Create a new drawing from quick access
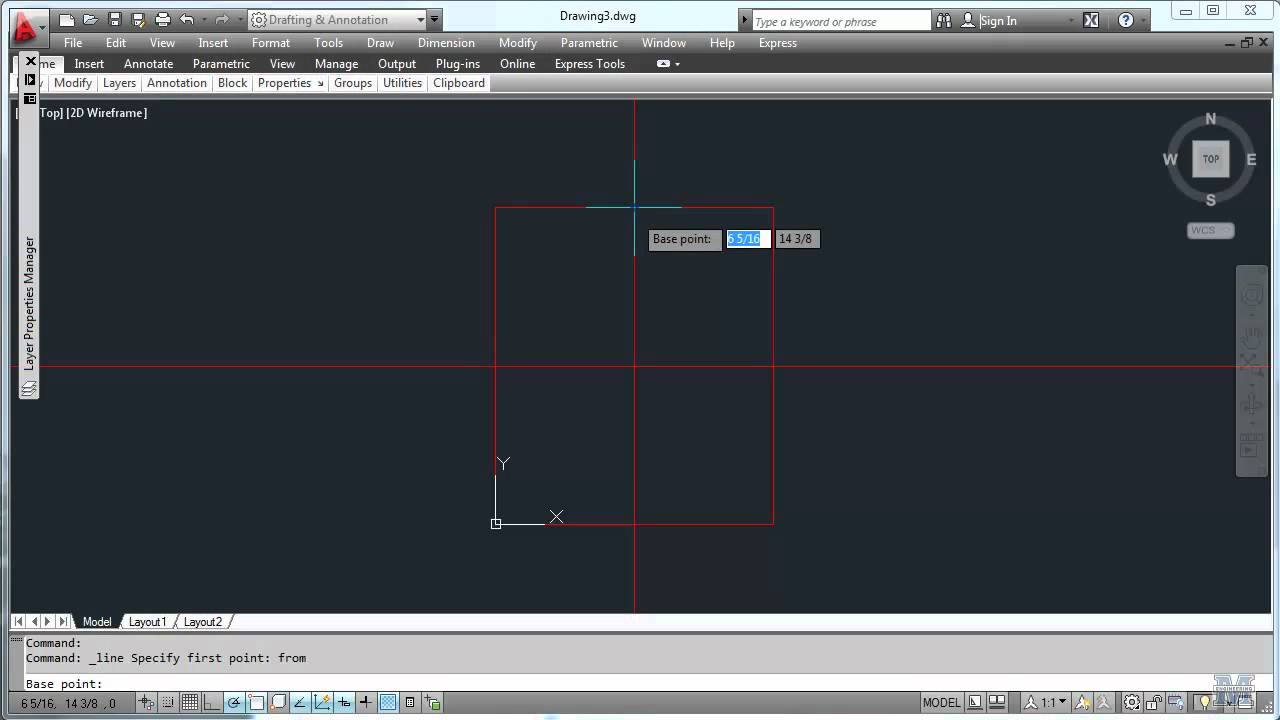 pos(66,20)
